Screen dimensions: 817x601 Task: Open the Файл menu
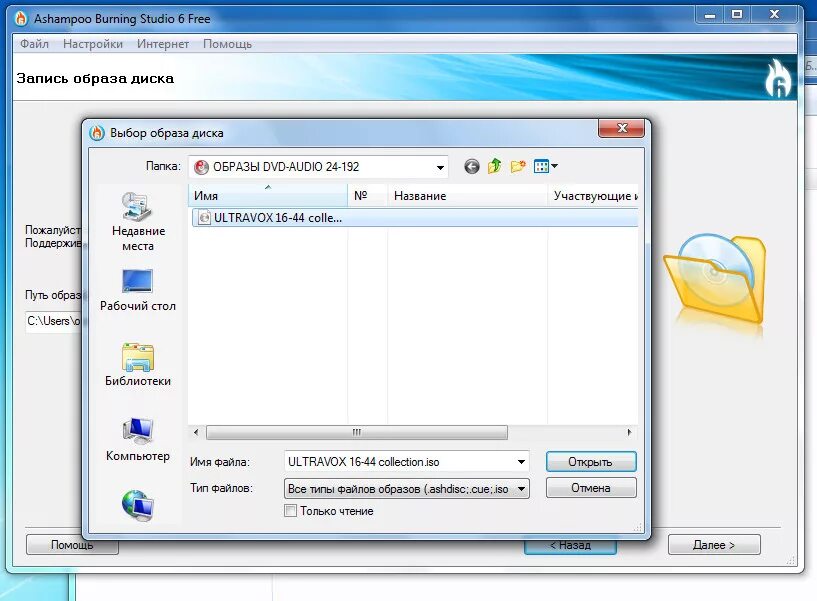pos(34,44)
